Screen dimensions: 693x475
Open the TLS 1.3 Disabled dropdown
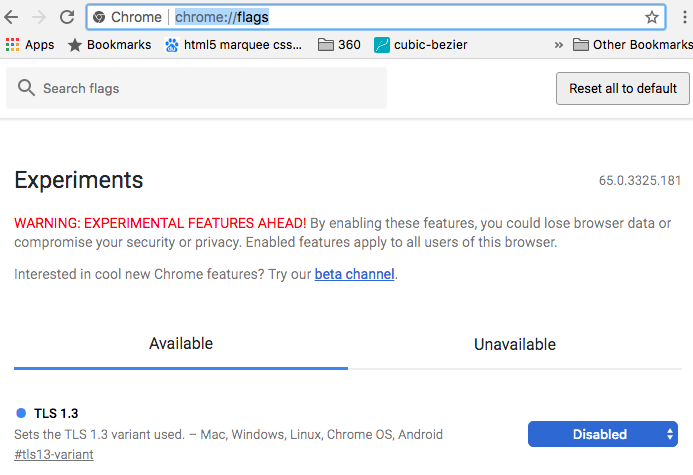[x=602, y=434]
